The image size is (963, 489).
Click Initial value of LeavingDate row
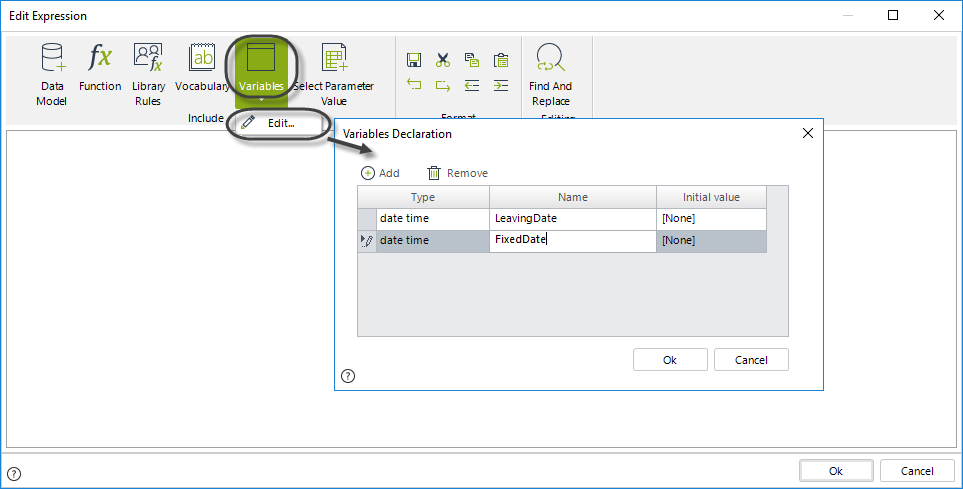pyautogui.click(x=710, y=218)
